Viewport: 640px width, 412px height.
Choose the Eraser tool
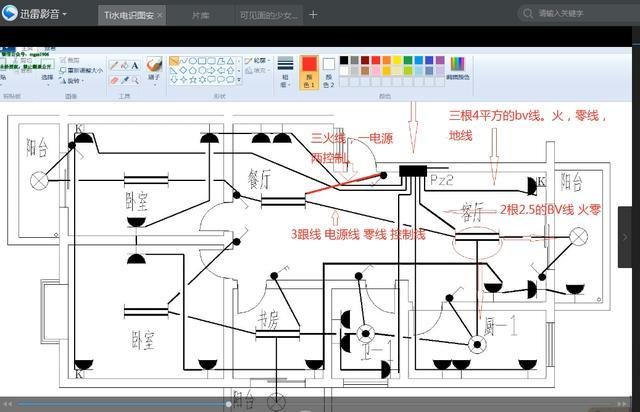pos(113,79)
